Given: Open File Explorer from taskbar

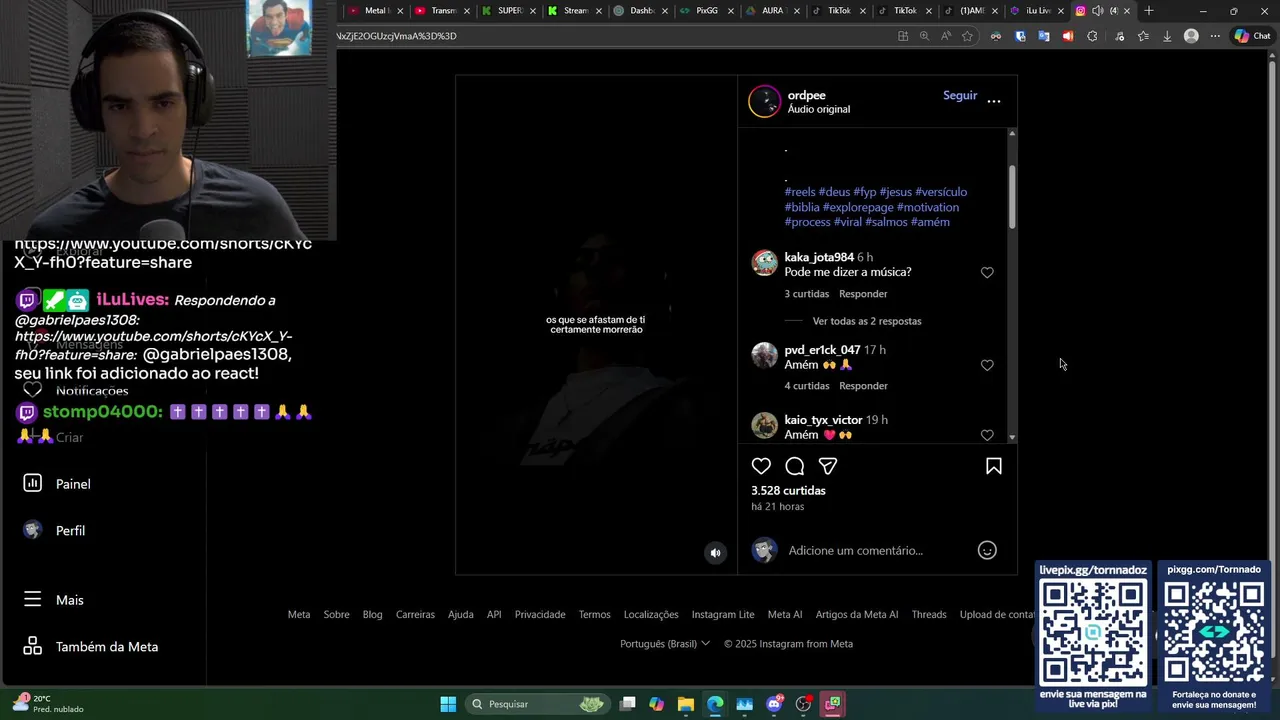Looking at the screenshot, I should (x=686, y=704).
